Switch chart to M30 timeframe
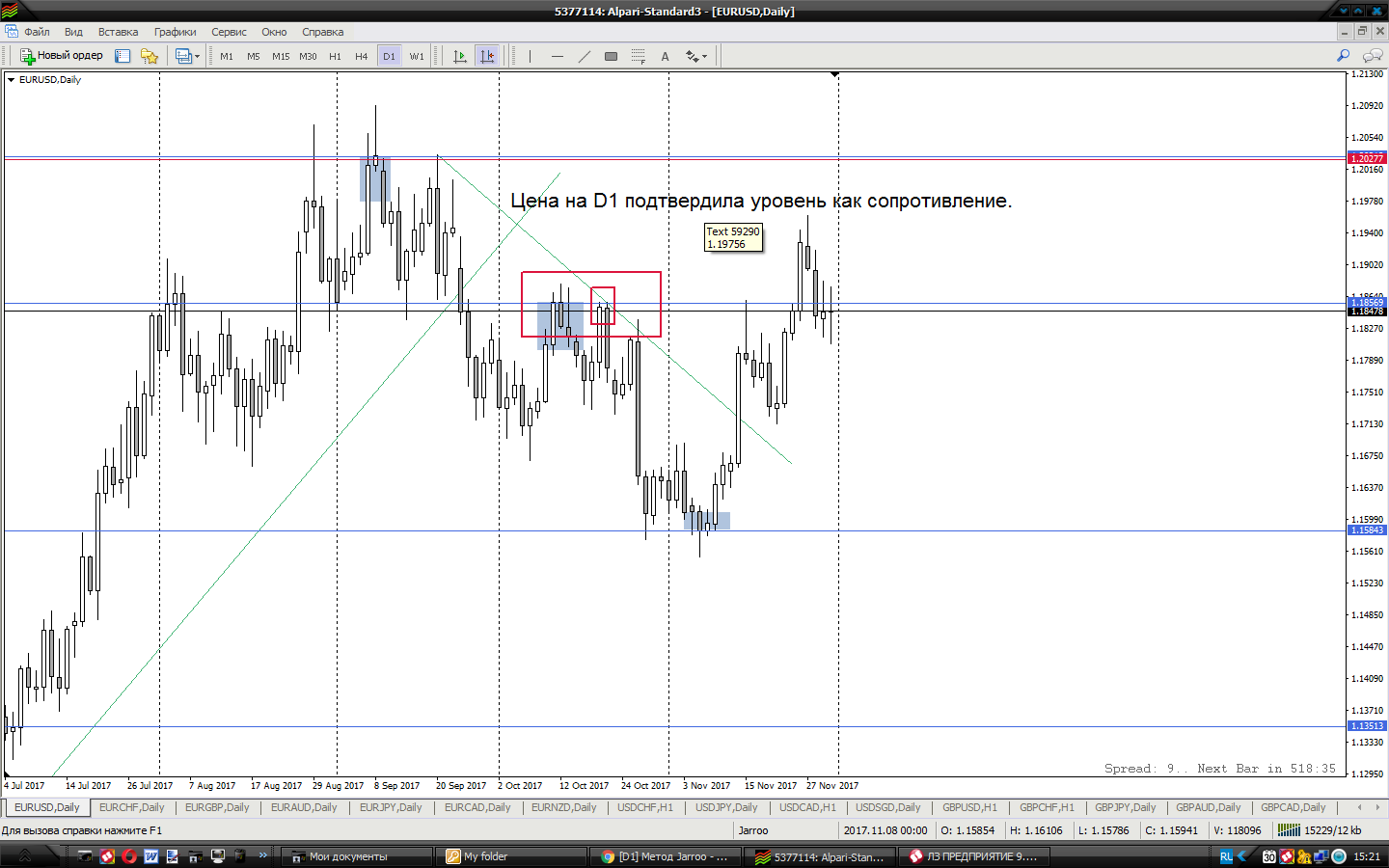The height and width of the screenshot is (868, 1389). pos(308,56)
